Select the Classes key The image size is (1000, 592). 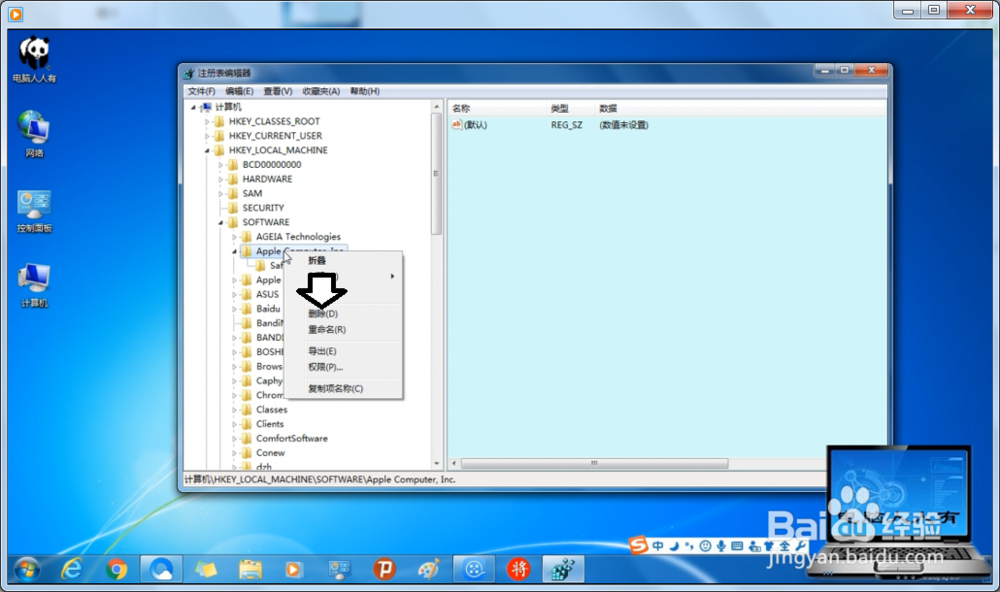272,410
